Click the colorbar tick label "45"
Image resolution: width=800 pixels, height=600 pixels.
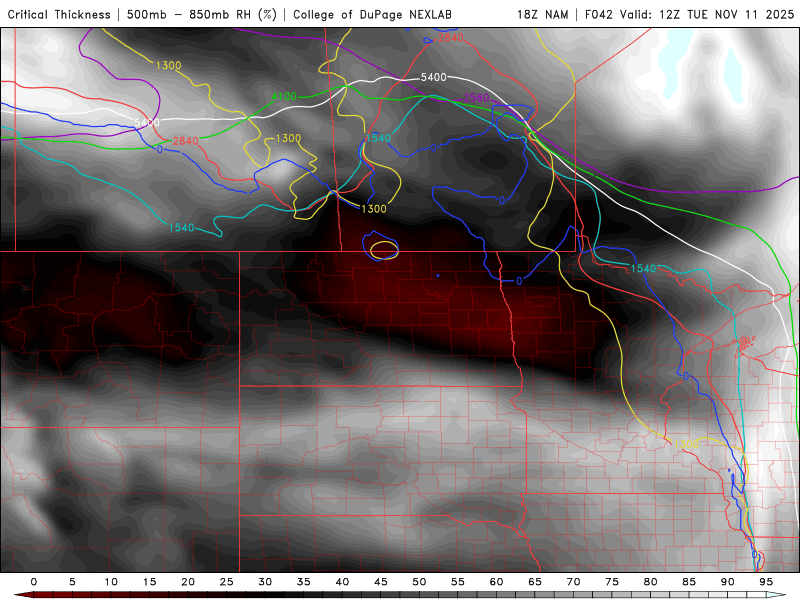(x=381, y=582)
